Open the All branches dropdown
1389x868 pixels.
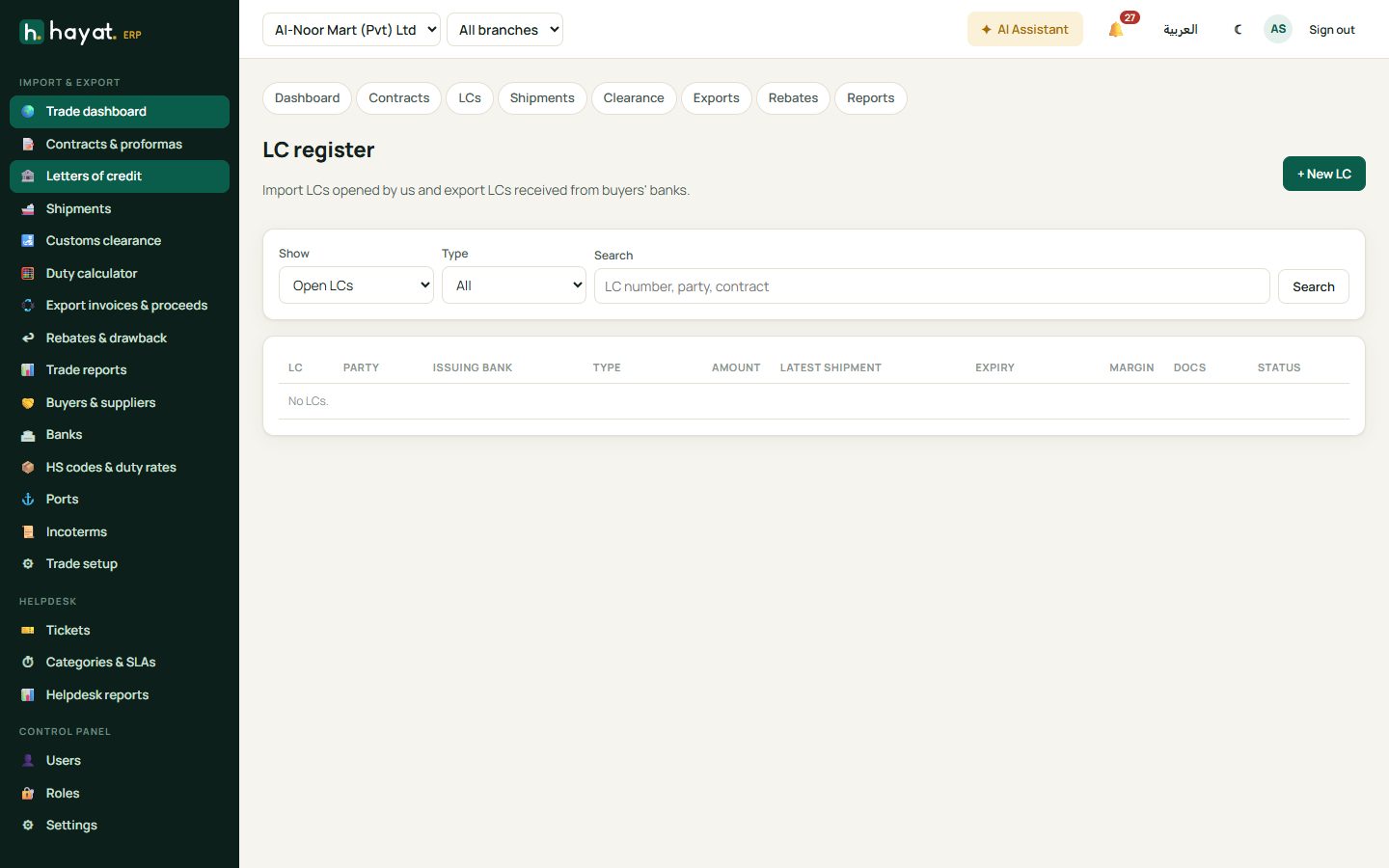click(x=504, y=30)
